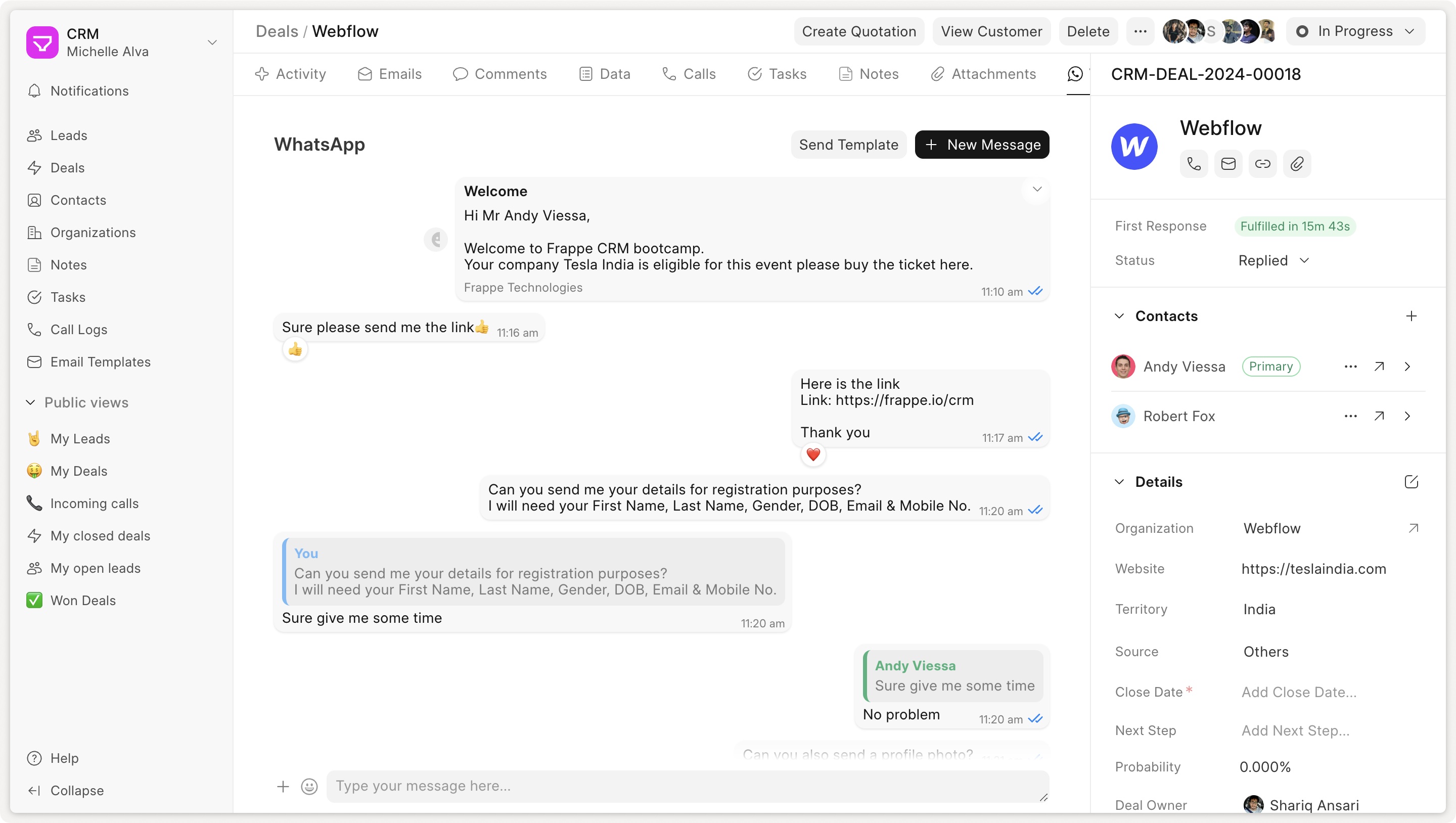
Task: Open Deals in sidebar
Action: (67, 168)
